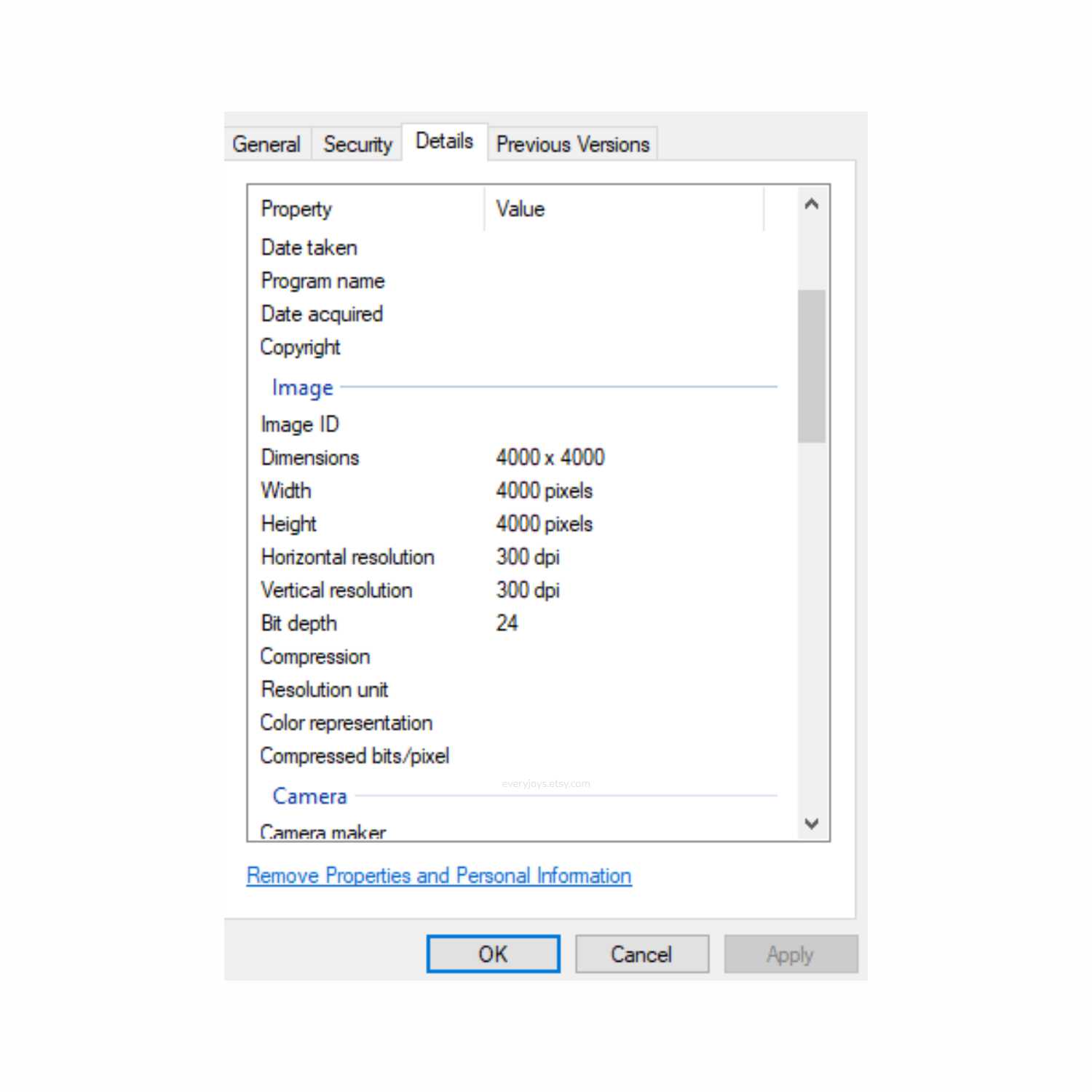Click the 4000 x 4000 value

(x=550, y=457)
